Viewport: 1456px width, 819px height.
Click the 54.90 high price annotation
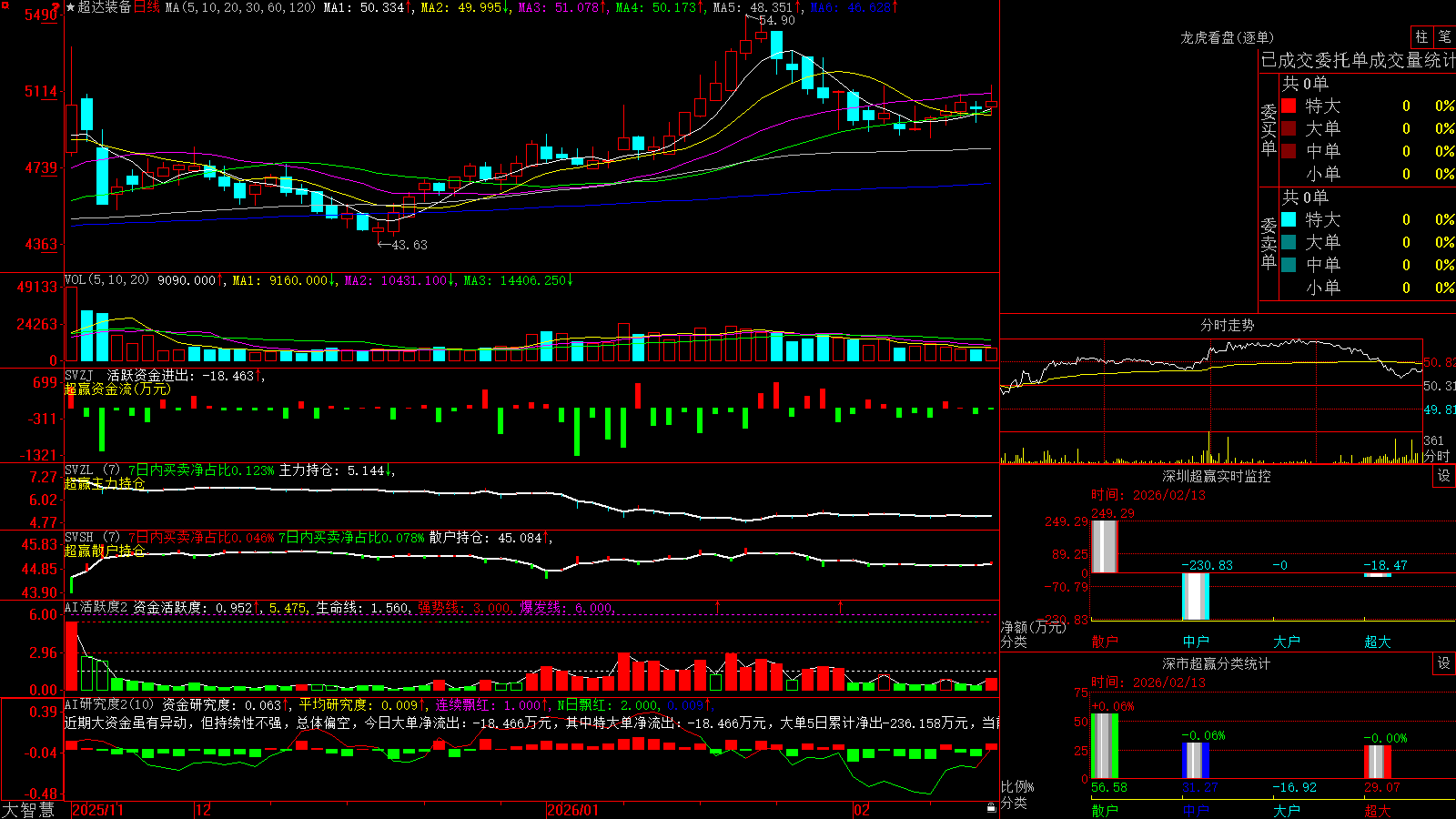tap(776, 20)
